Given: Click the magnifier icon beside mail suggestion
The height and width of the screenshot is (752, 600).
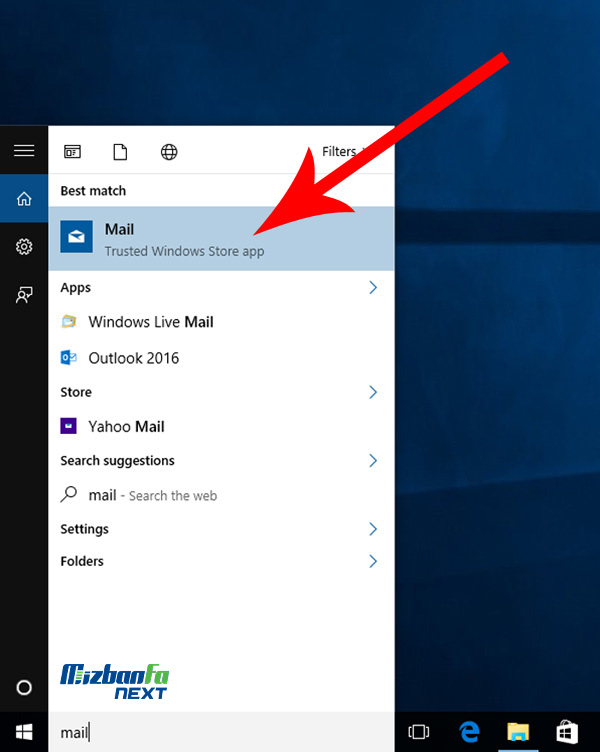Looking at the screenshot, I should [69, 494].
